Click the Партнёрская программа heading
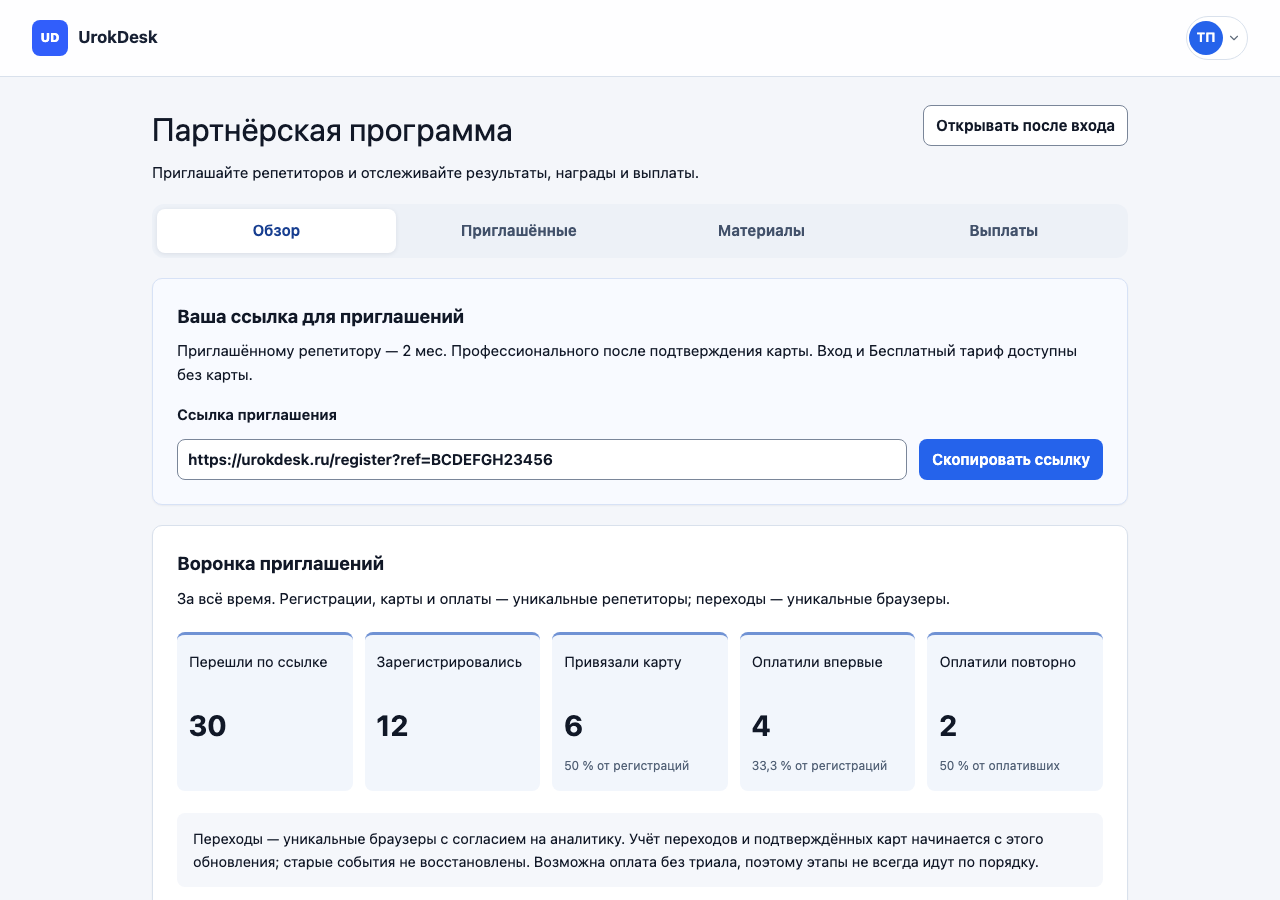The image size is (1280, 900). [332, 131]
